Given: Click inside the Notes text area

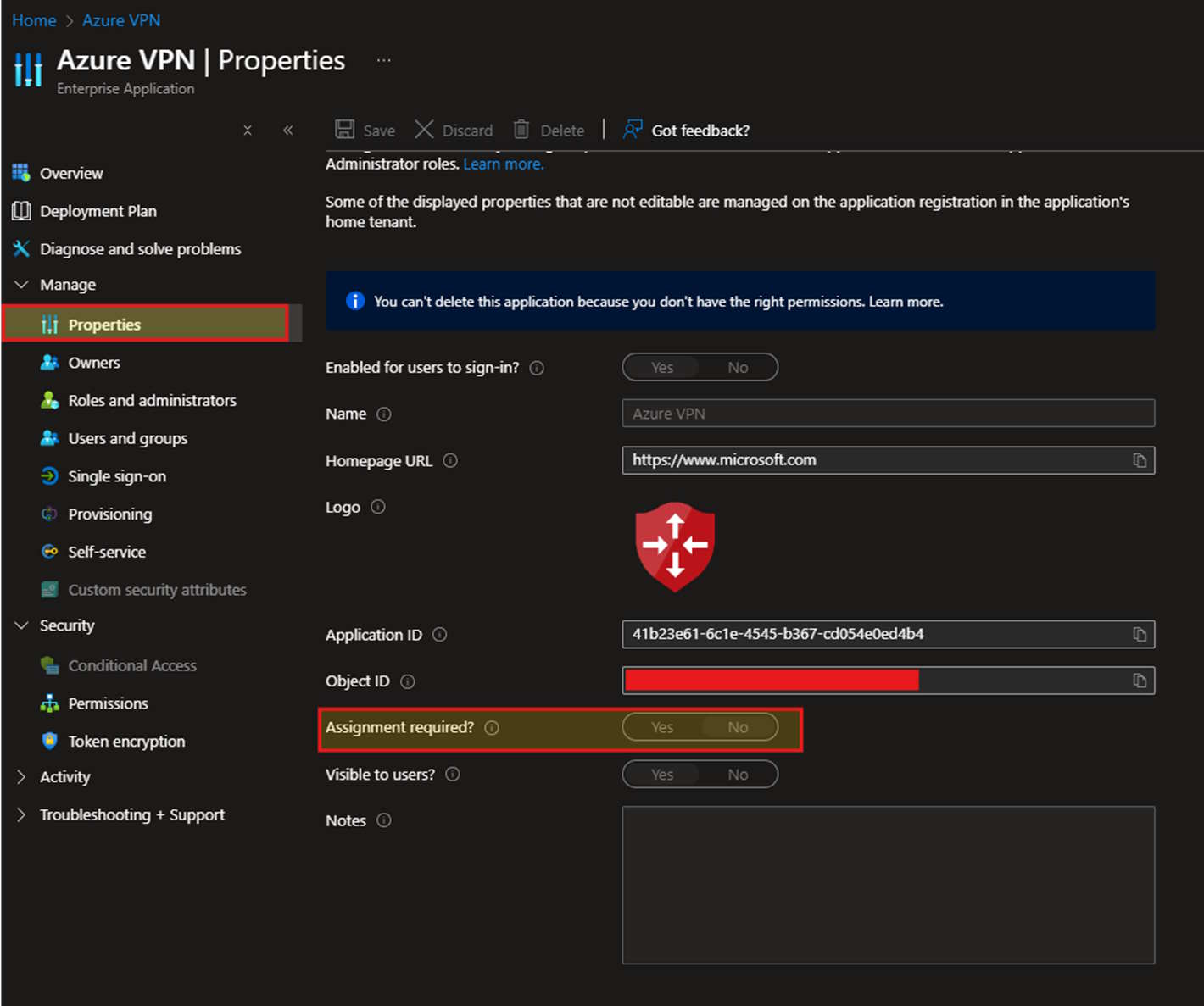Looking at the screenshot, I should click(x=888, y=885).
